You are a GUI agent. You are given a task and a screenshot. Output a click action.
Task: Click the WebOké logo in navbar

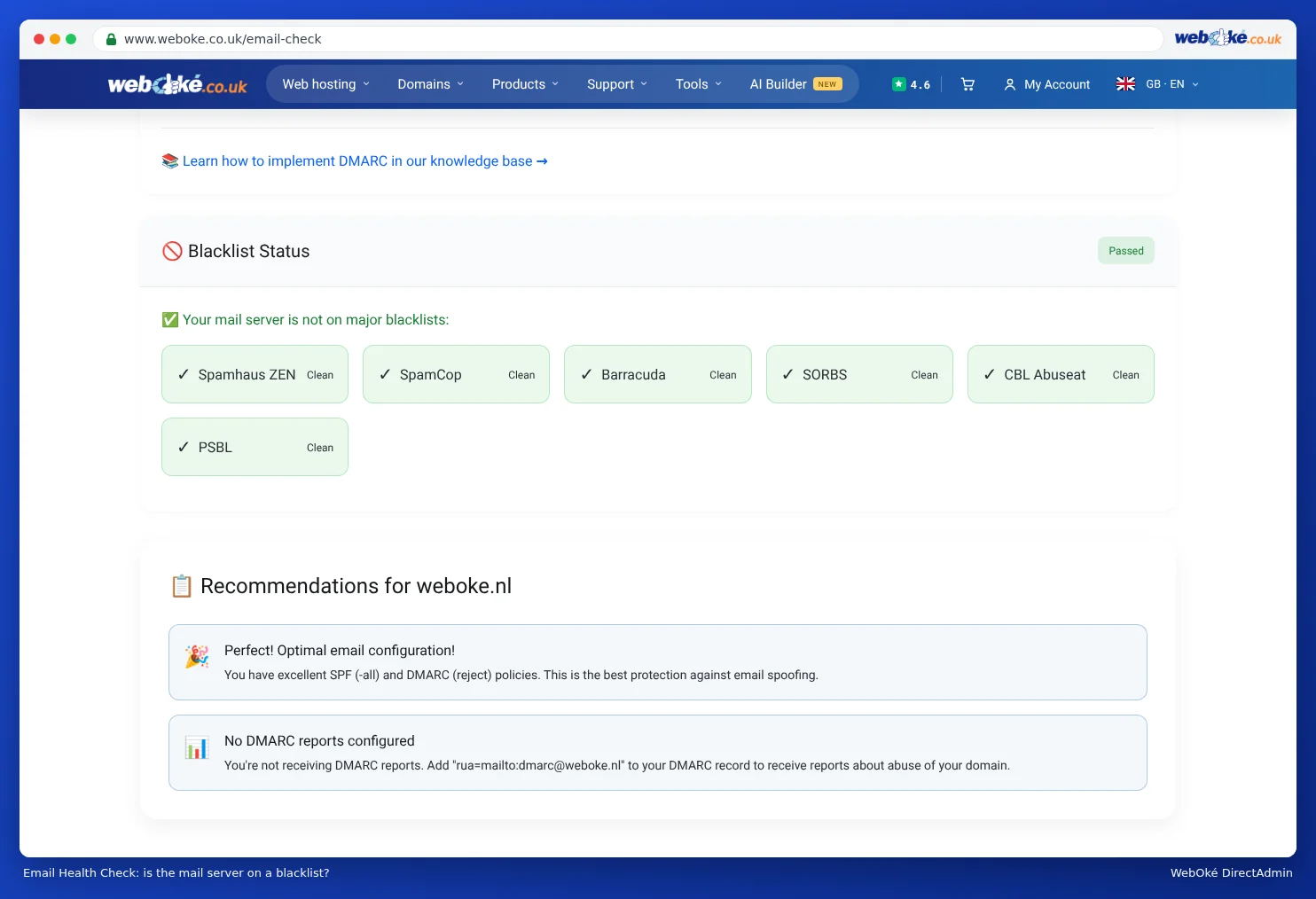pyautogui.click(x=177, y=84)
